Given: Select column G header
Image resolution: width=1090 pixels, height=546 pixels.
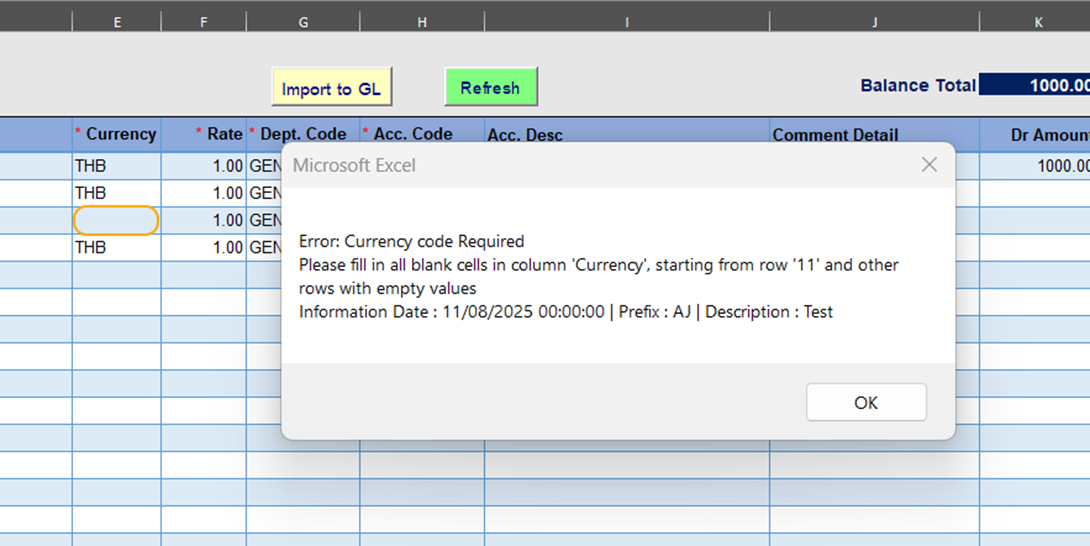Looking at the screenshot, I should tap(303, 21).
